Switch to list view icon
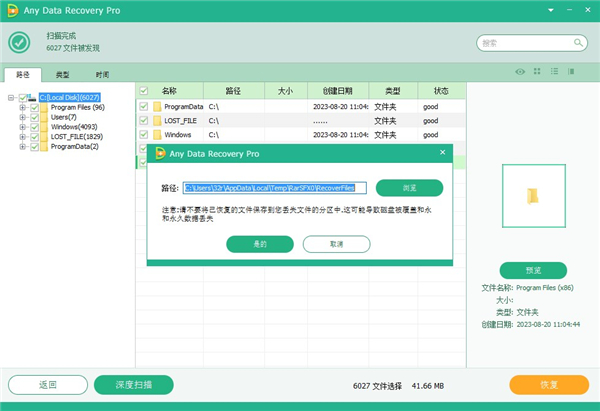The width and height of the screenshot is (600, 411). click(x=553, y=73)
